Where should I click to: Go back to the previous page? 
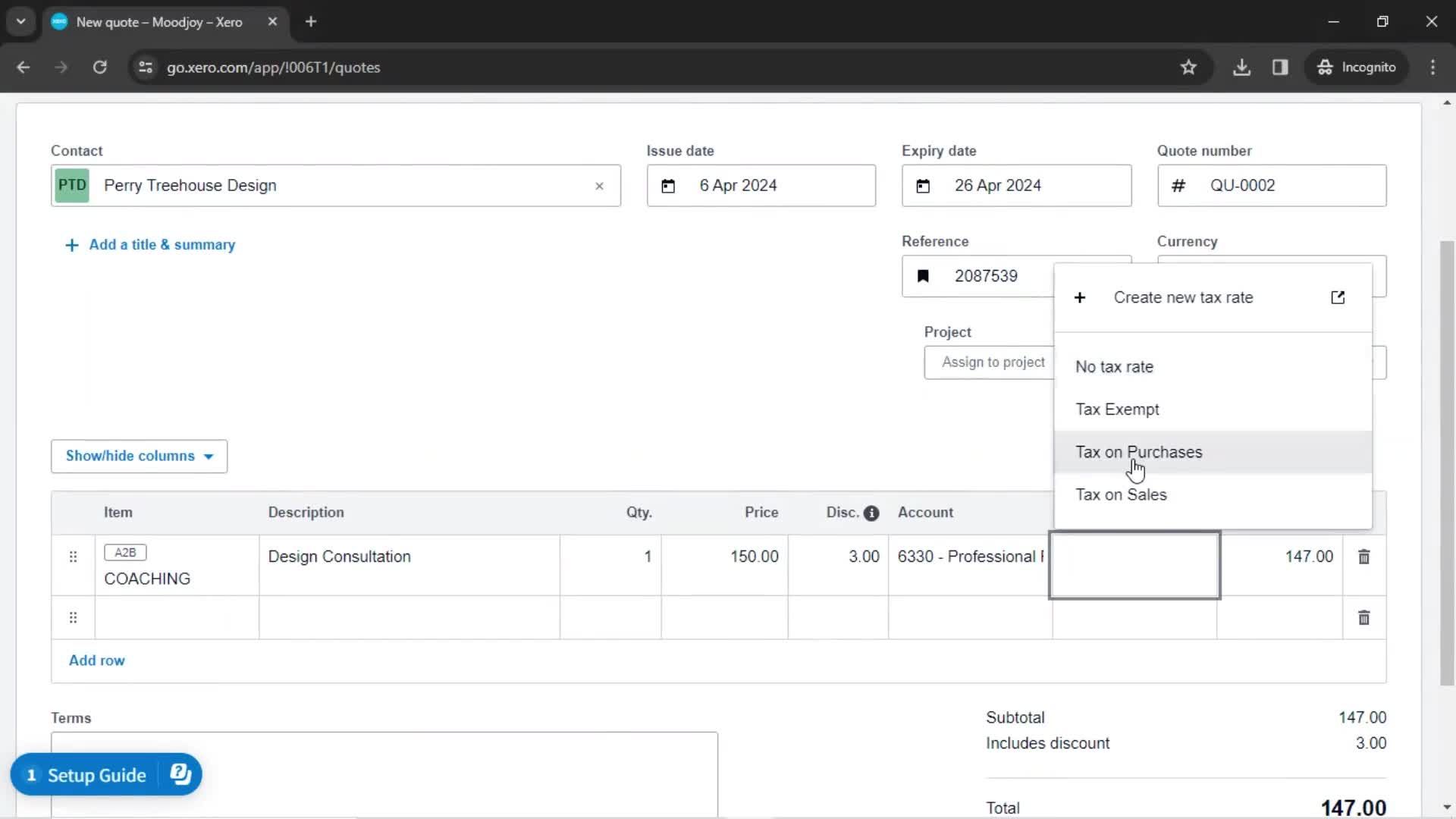tap(24, 67)
